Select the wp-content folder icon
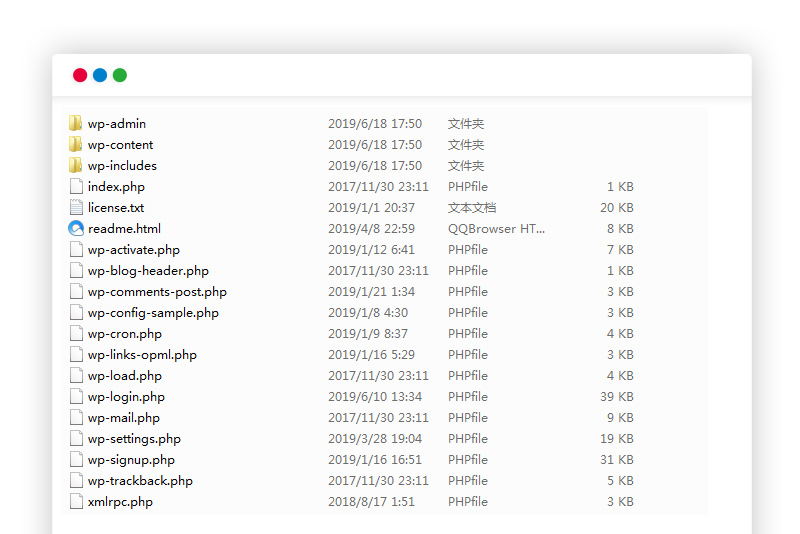The image size is (800, 534). tap(76, 145)
